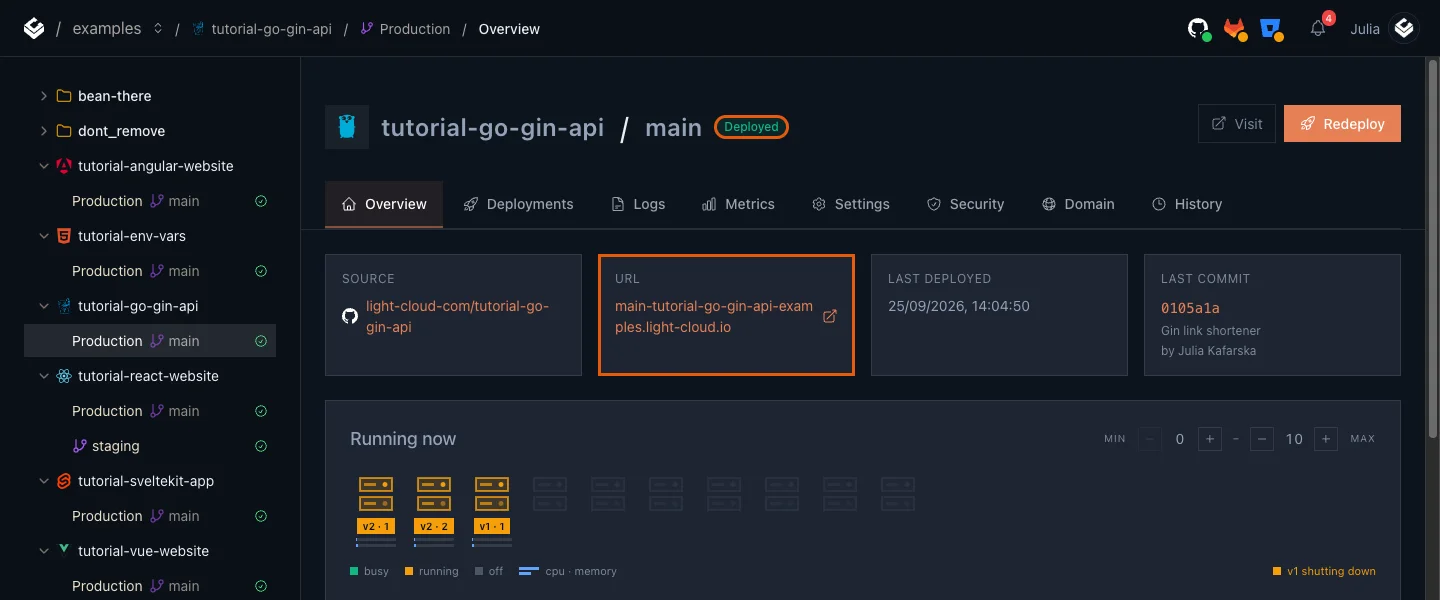Click the Svelte icon of tutorial-sveltekit-app
1440x600 pixels.
point(64,481)
